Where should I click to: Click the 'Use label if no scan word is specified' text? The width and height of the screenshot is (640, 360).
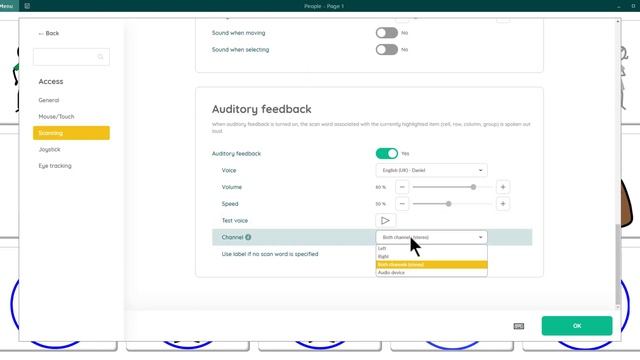(270, 254)
